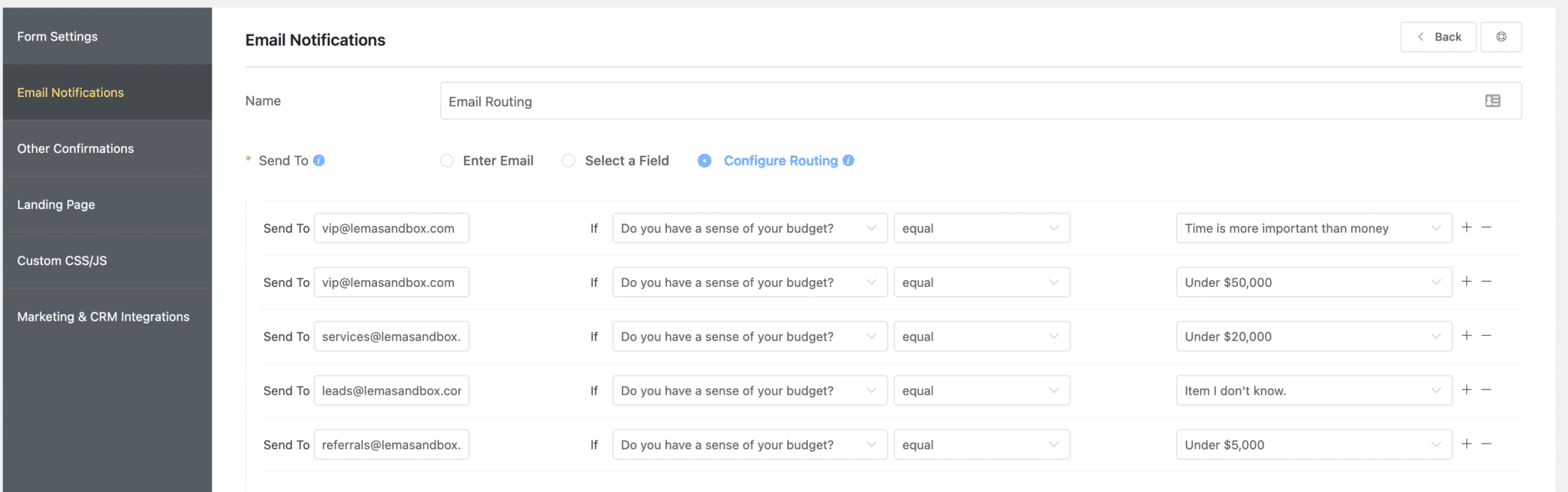Add rule after Item I don't know row
Image resolution: width=1568 pixels, height=492 pixels.
pos(1466,390)
